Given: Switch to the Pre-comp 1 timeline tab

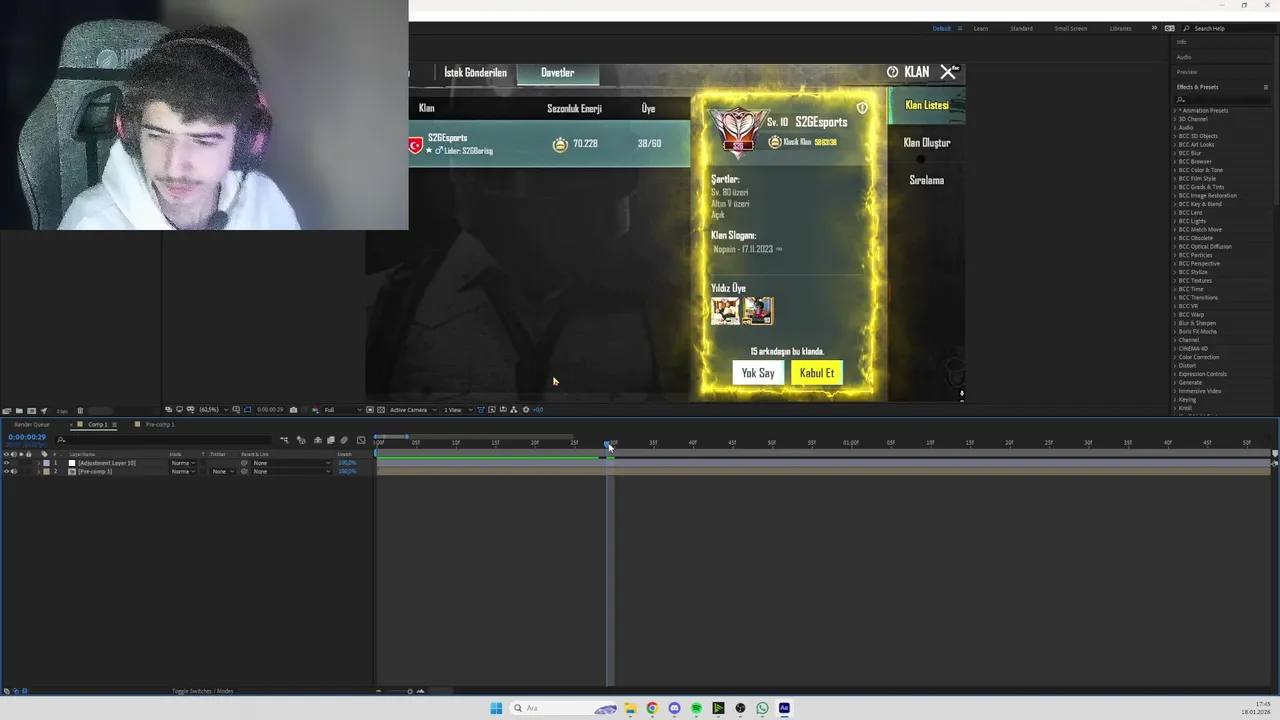Looking at the screenshot, I should tap(160, 424).
